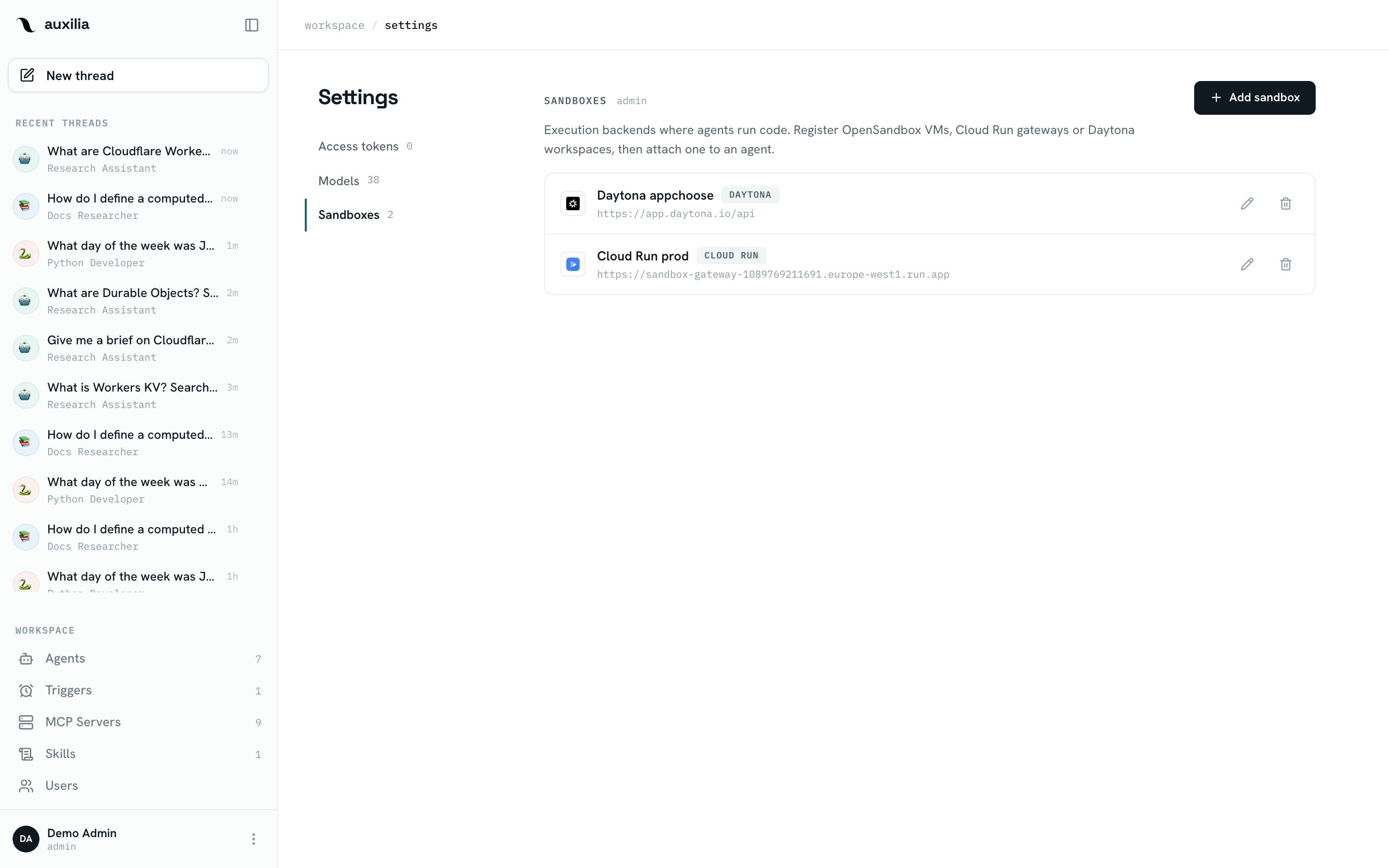This screenshot has width=1389, height=868.
Task: Open Agents in workspace sidebar
Action: click(x=138, y=658)
